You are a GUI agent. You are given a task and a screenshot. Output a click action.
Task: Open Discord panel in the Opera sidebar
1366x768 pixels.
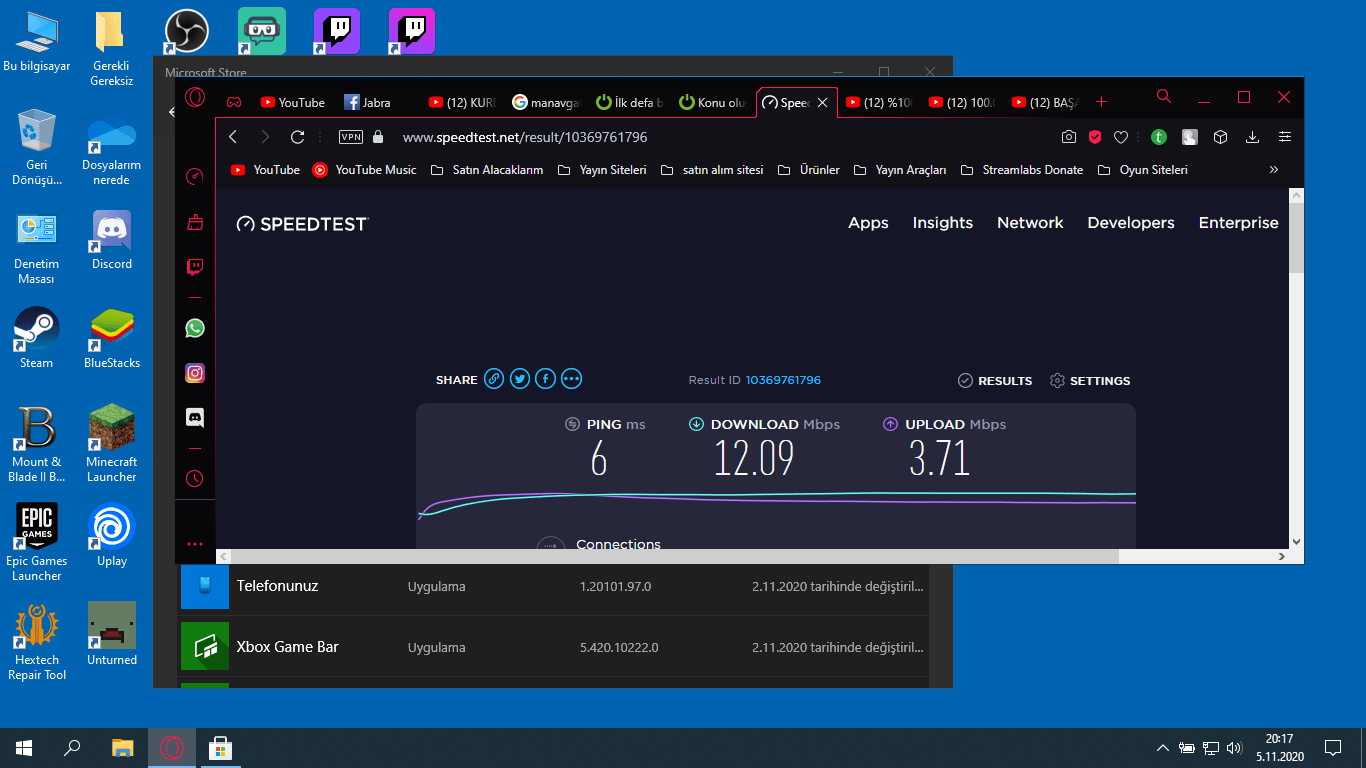click(x=195, y=418)
